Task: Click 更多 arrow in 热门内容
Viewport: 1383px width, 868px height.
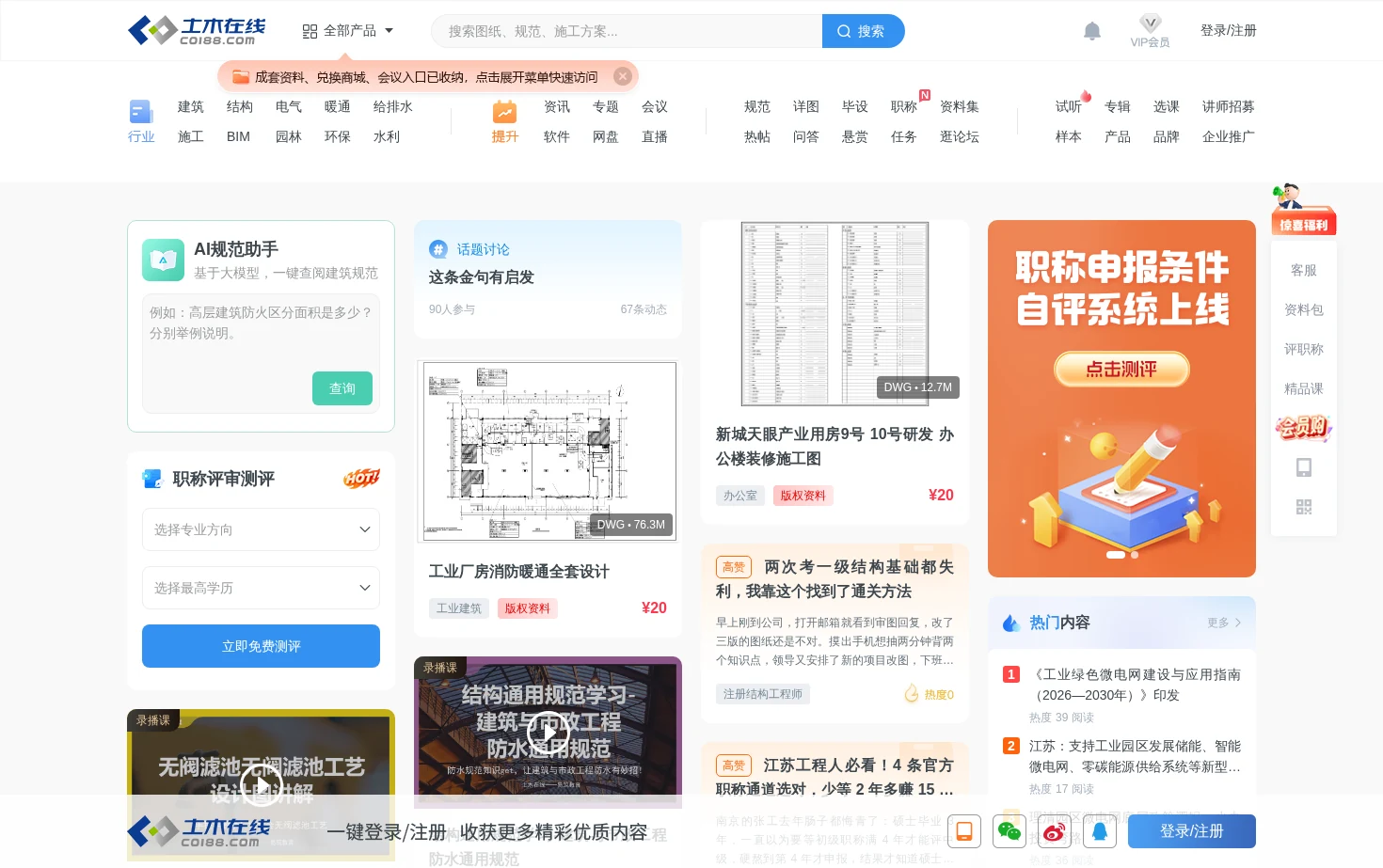Action: coord(1224,623)
